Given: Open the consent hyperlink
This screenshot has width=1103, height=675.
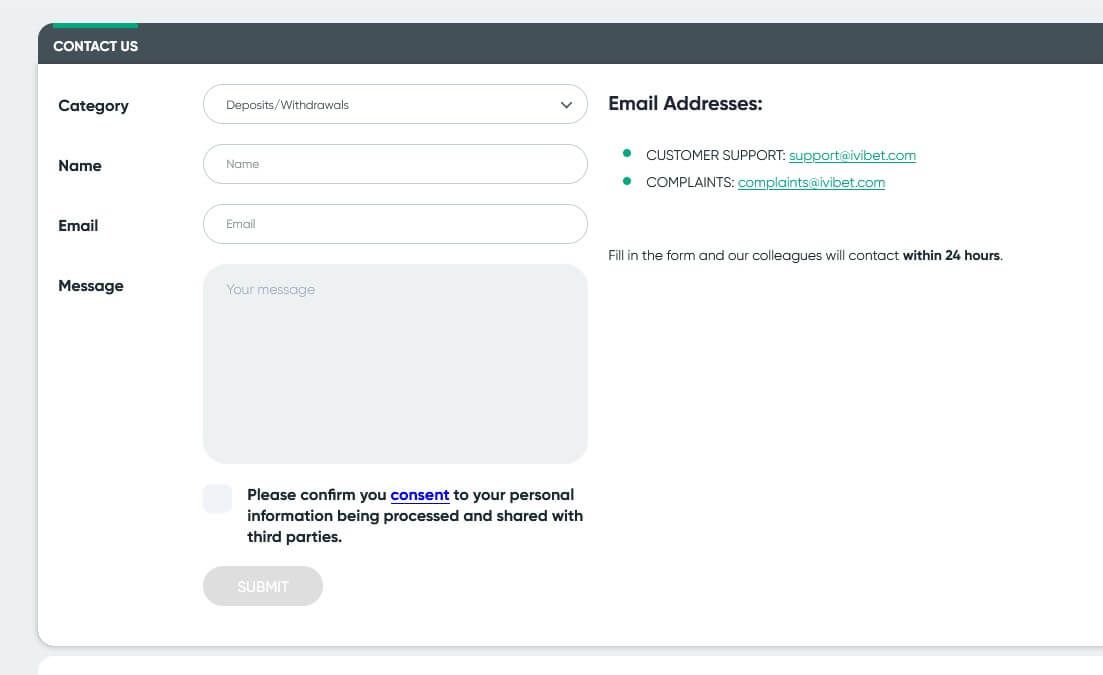Looking at the screenshot, I should (419, 495).
